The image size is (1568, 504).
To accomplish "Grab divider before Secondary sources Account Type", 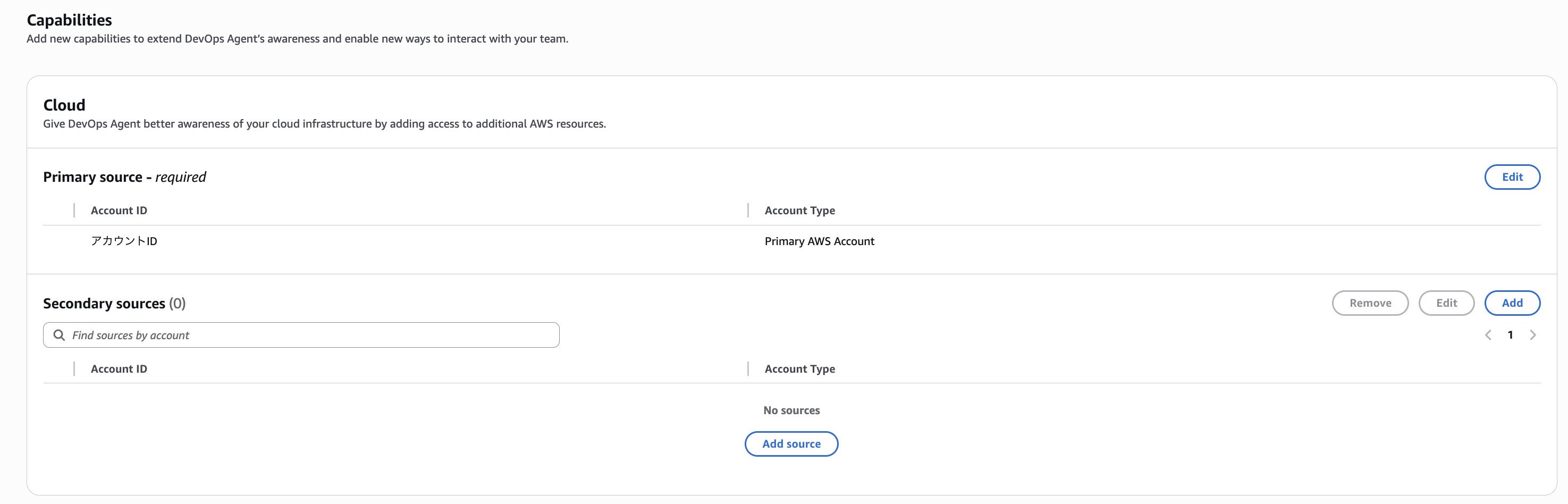I will pos(747,369).
